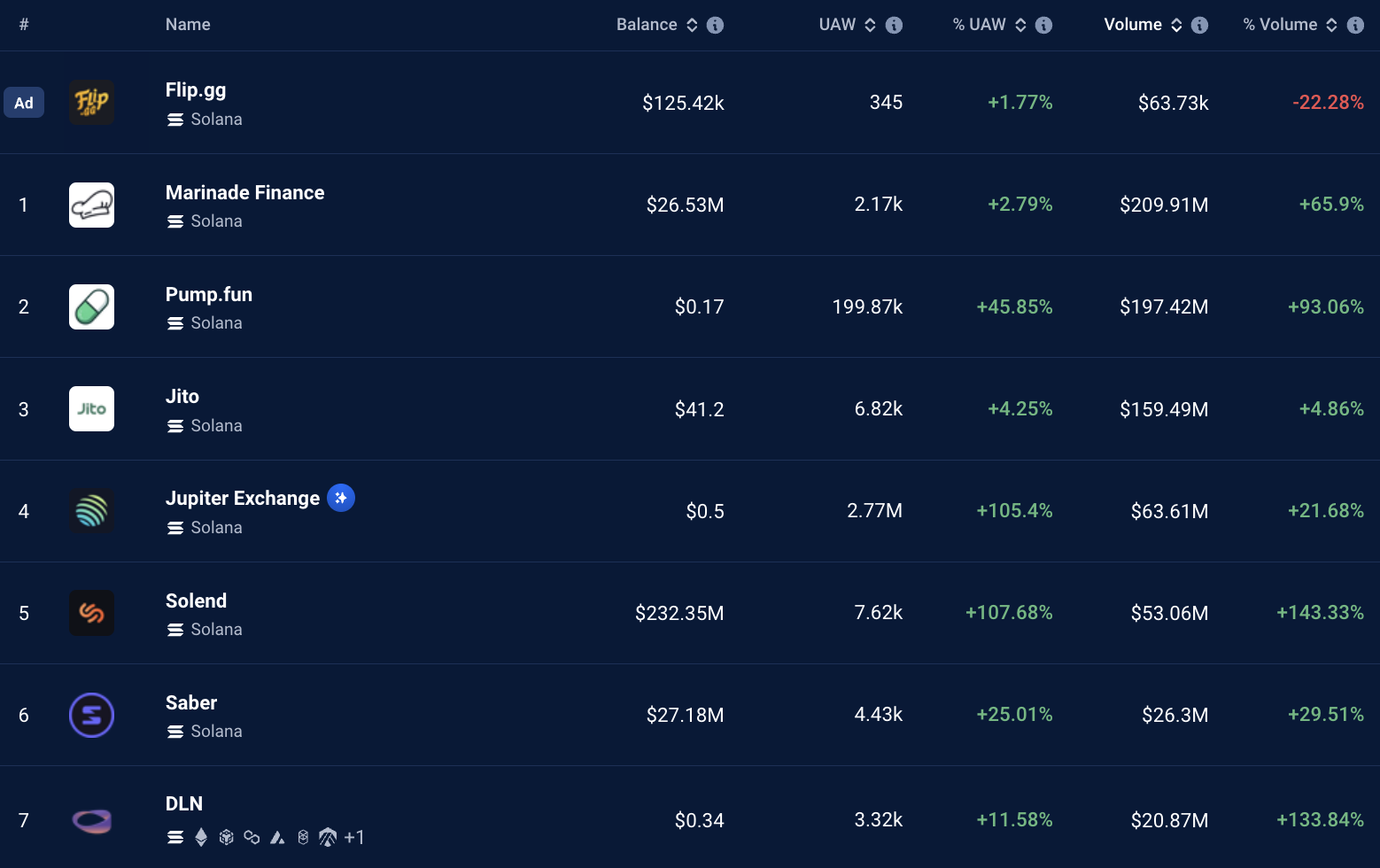Click the Flip.gg logo icon
Image resolution: width=1380 pixels, height=868 pixels.
[92, 103]
